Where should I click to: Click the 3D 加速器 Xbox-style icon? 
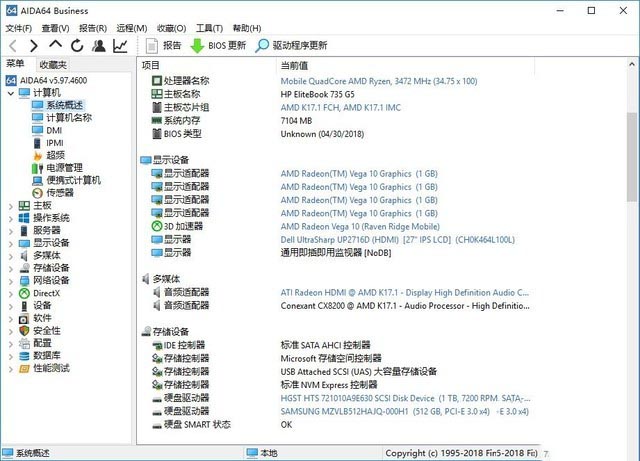157,226
